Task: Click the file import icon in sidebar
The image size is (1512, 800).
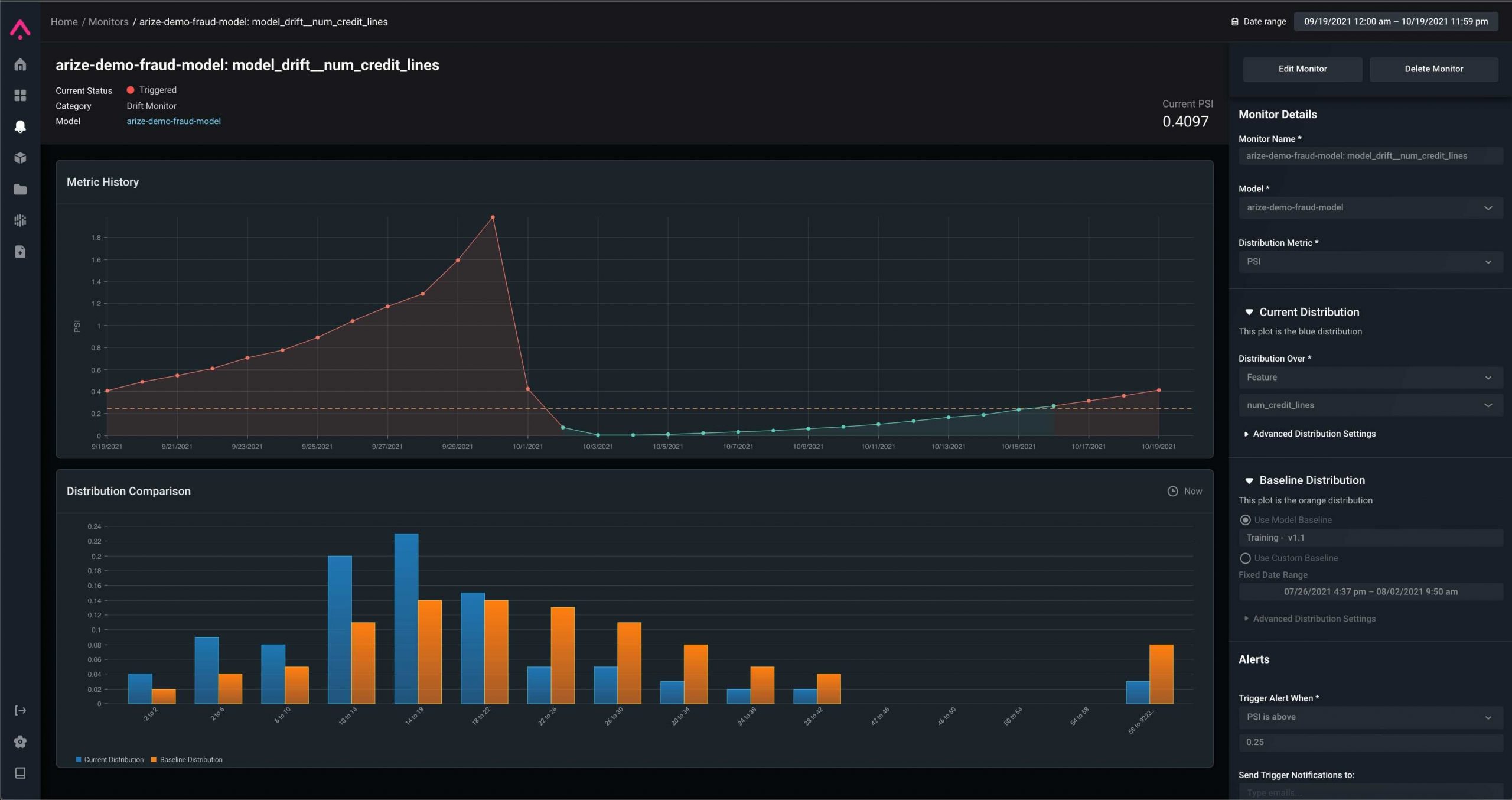Action: [20, 252]
